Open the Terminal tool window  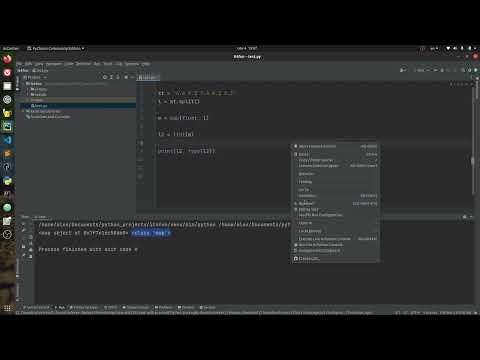pyautogui.click(x=186, y=307)
